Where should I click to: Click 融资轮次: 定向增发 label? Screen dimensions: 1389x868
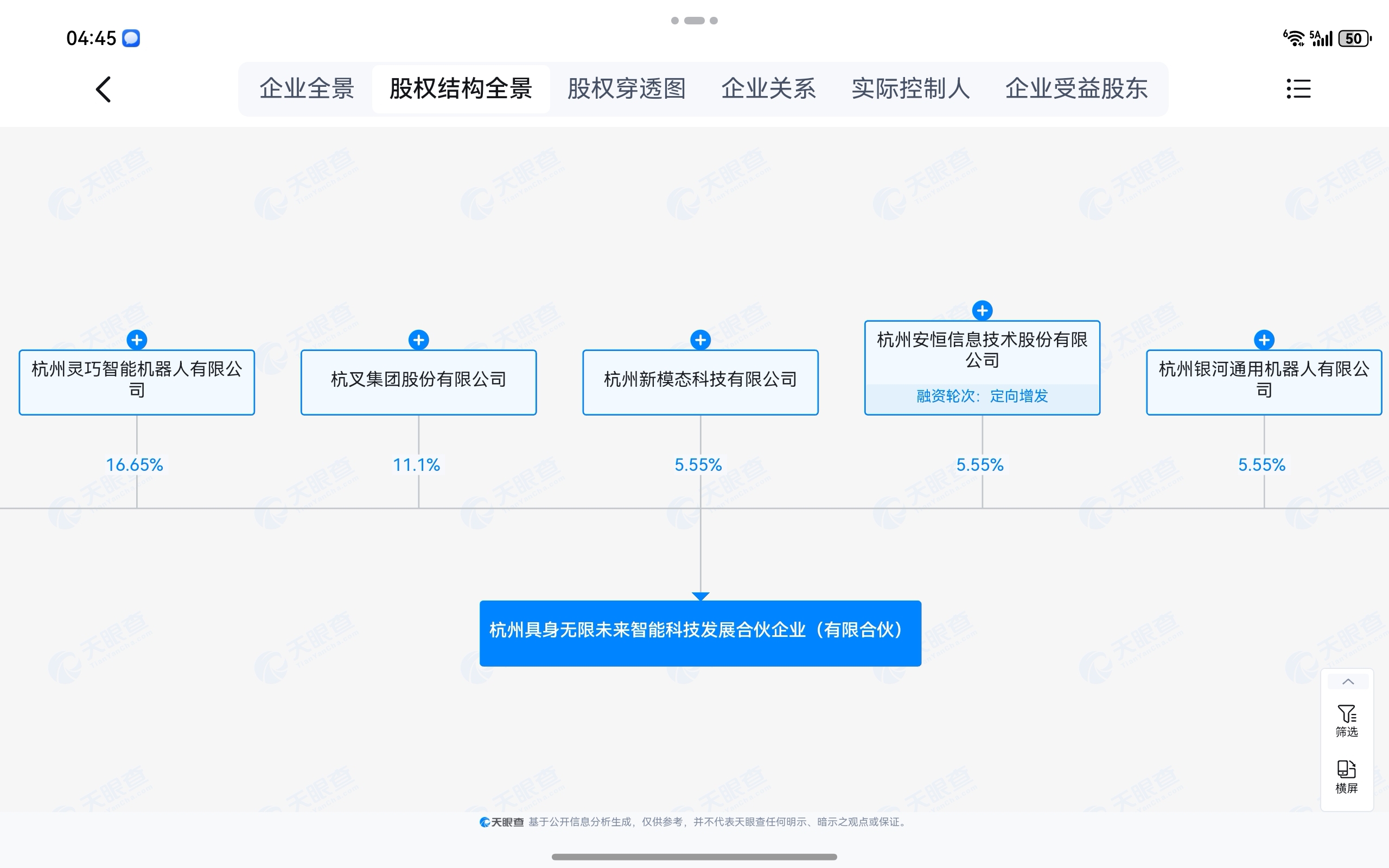click(982, 396)
